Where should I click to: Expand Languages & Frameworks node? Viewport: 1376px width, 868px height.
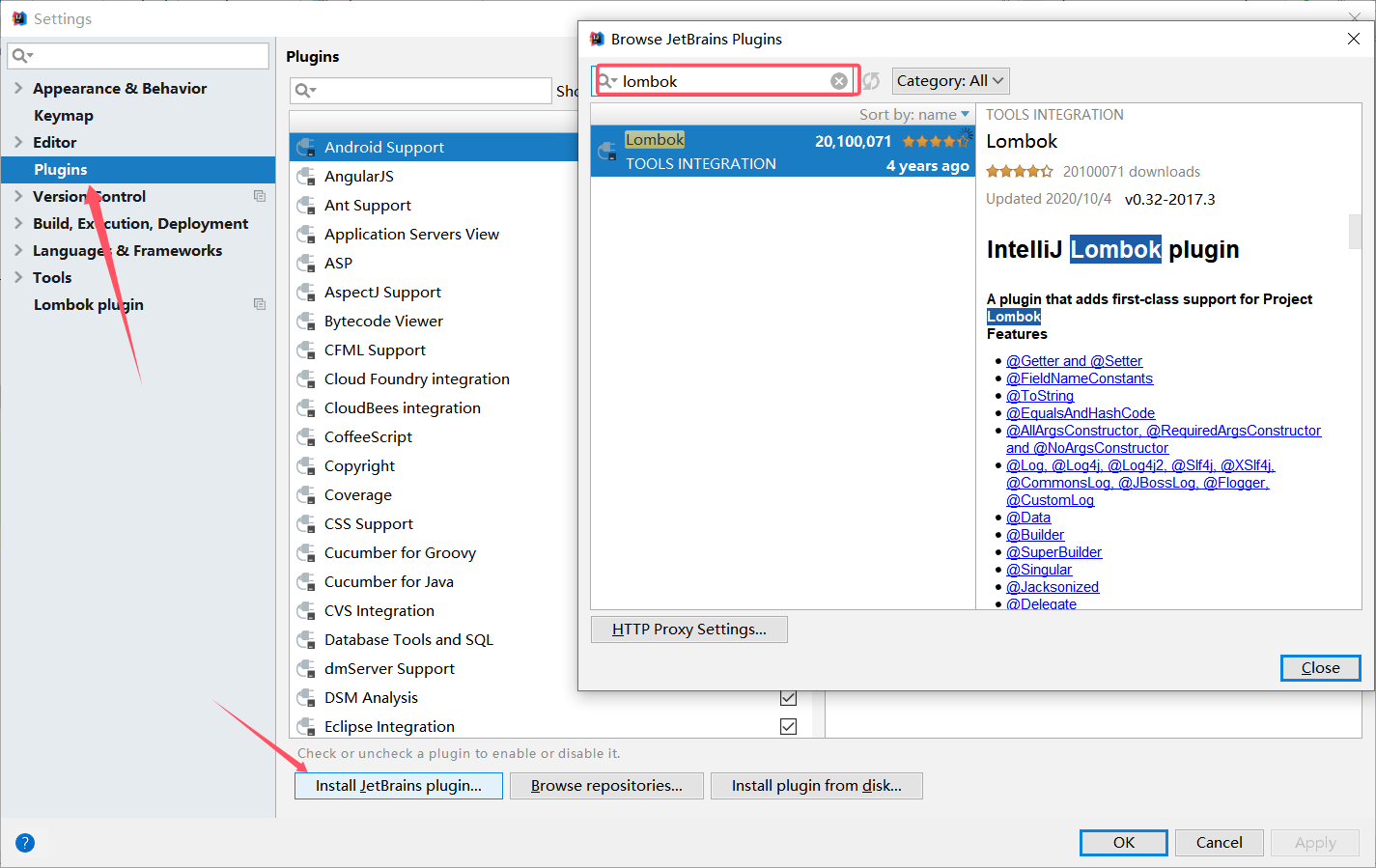point(18,250)
